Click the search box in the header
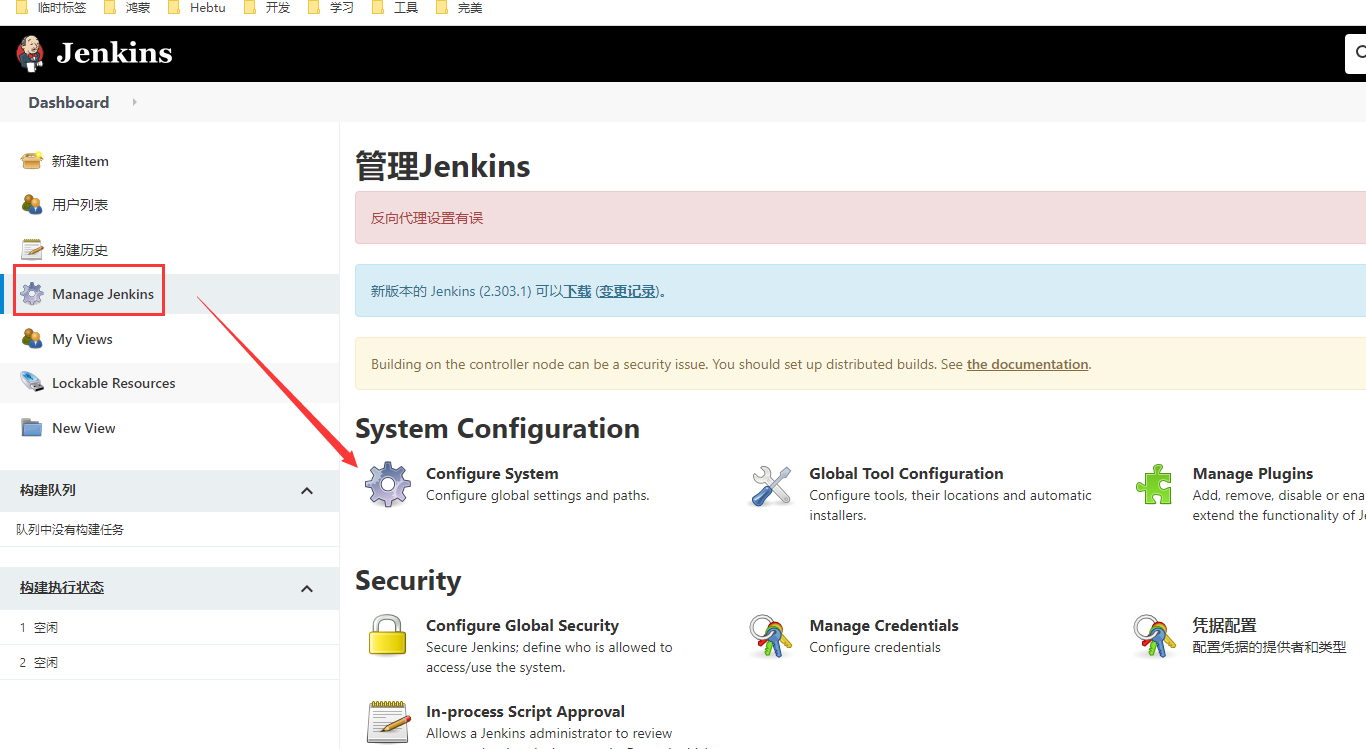Image resolution: width=1366 pixels, height=749 pixels. [1356, 53]
